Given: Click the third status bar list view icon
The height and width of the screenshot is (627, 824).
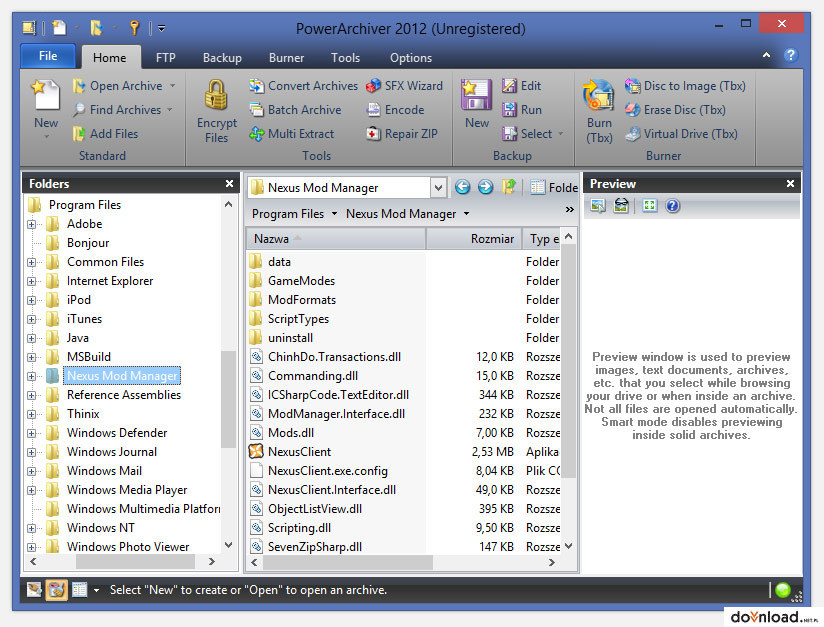Looking at the screenshot, I should [x=79, y=590].
